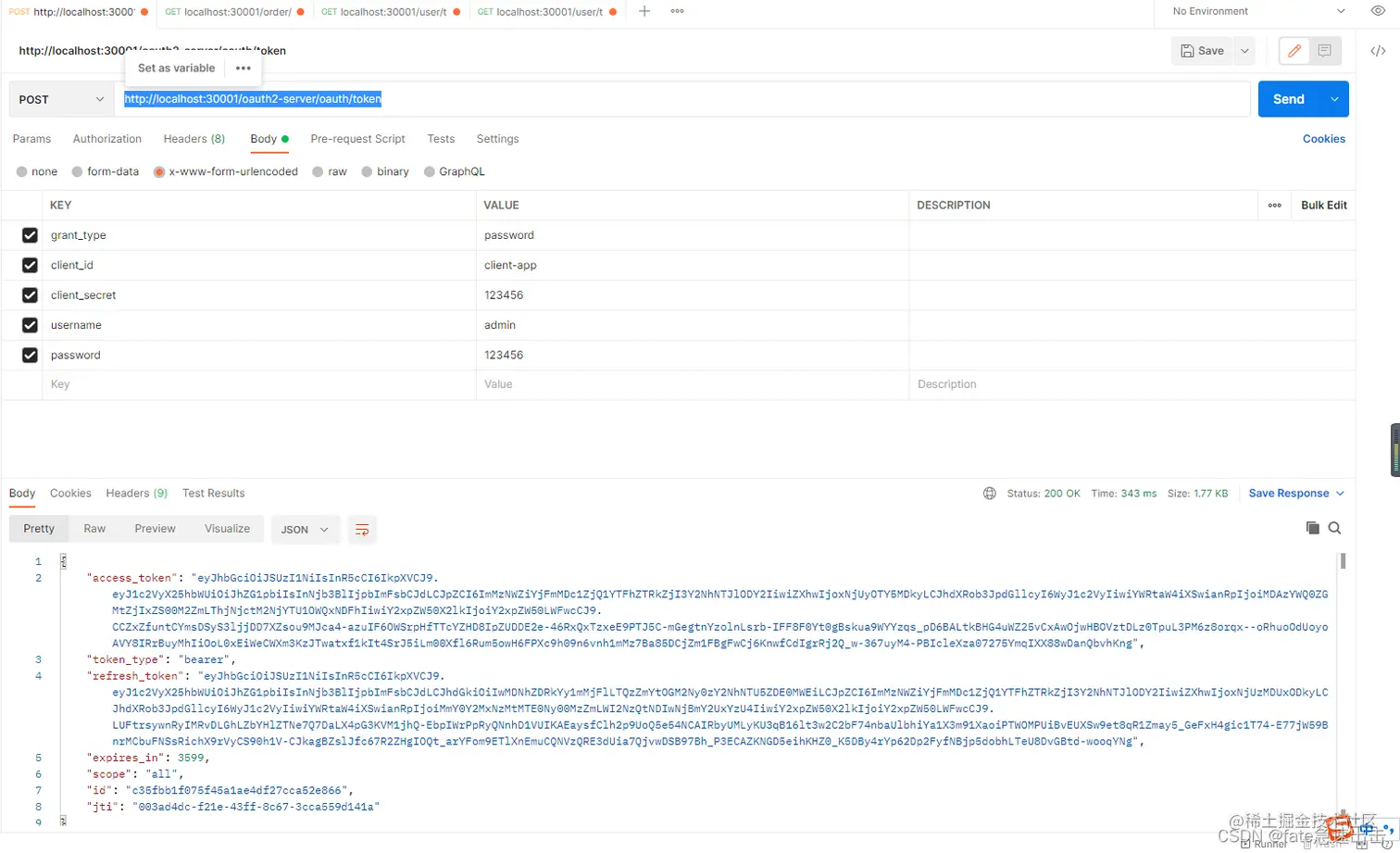
Task: Open the request Body tab
Action: pyautogui.click(x=269, y=139)
